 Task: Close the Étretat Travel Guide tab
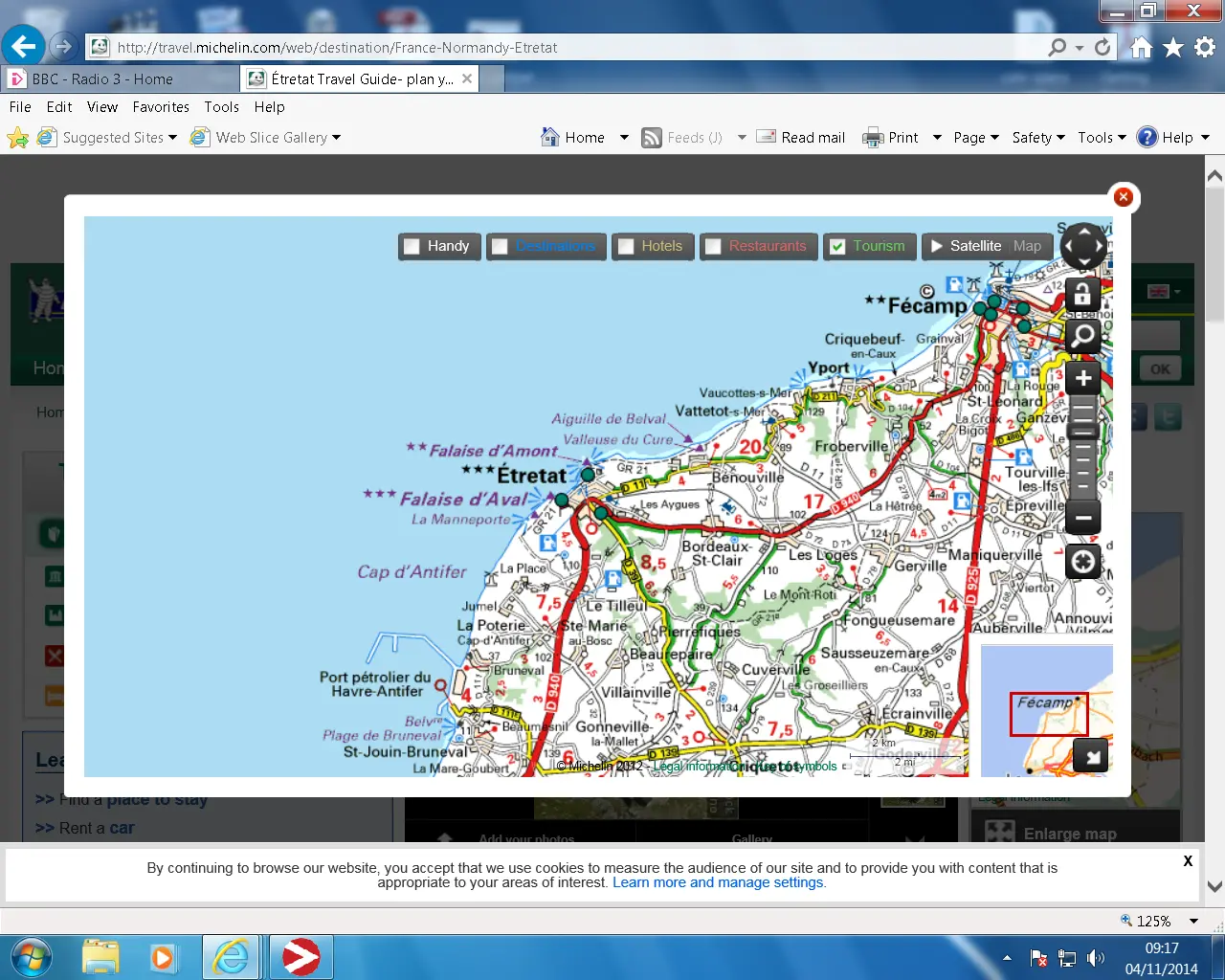tap(467, 78)
